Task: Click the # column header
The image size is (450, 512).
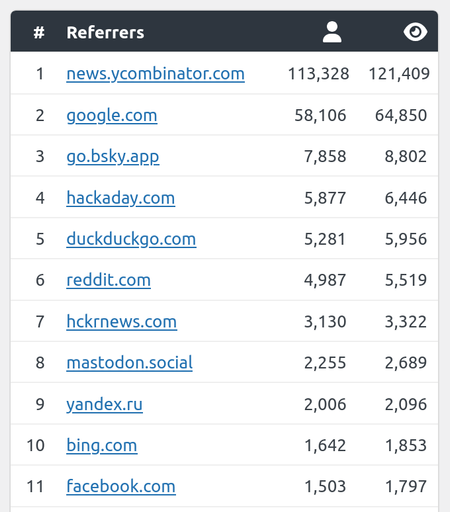Action: [x=39, y=33]
